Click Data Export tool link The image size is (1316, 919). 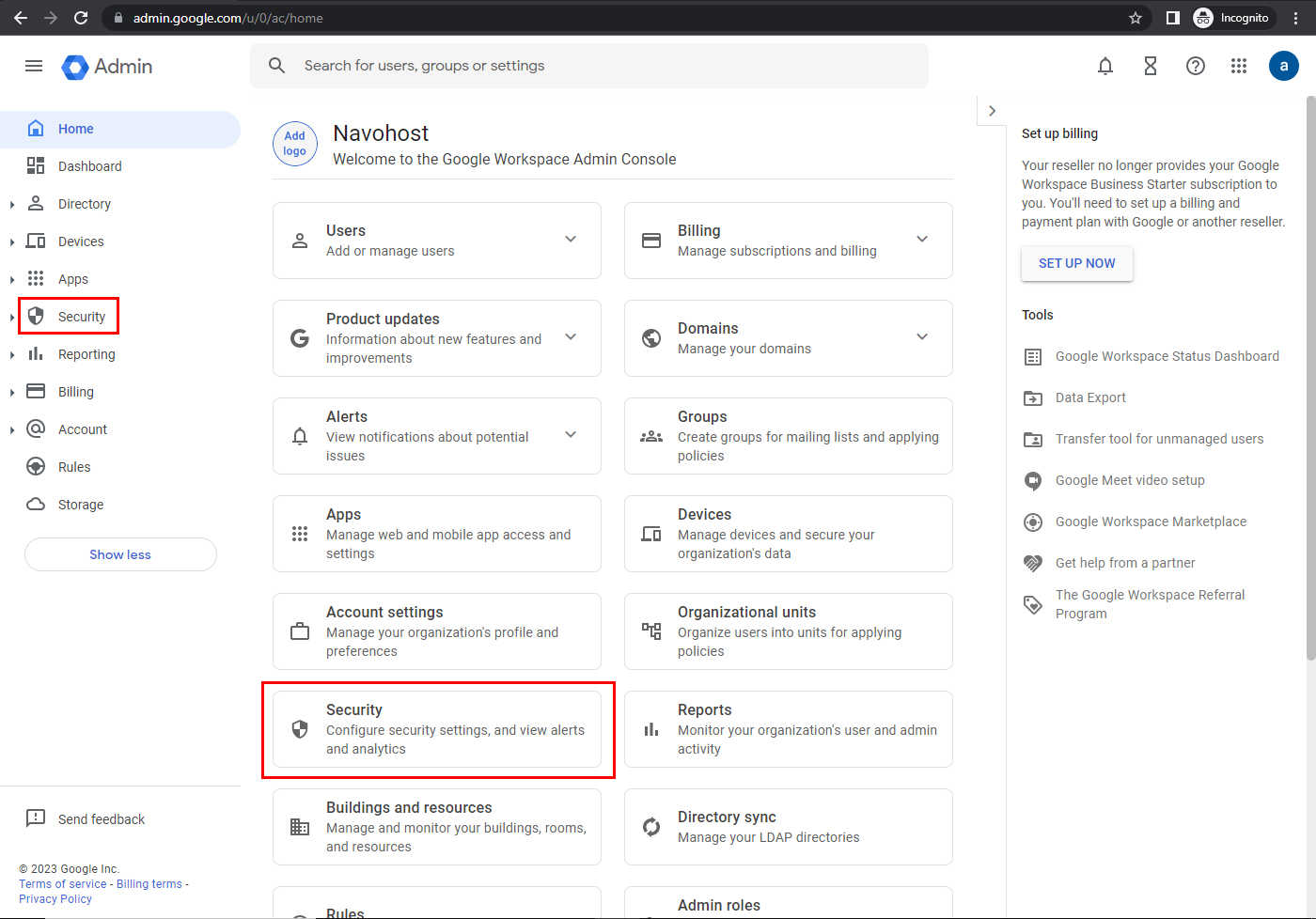click(x=1090, y=398)
